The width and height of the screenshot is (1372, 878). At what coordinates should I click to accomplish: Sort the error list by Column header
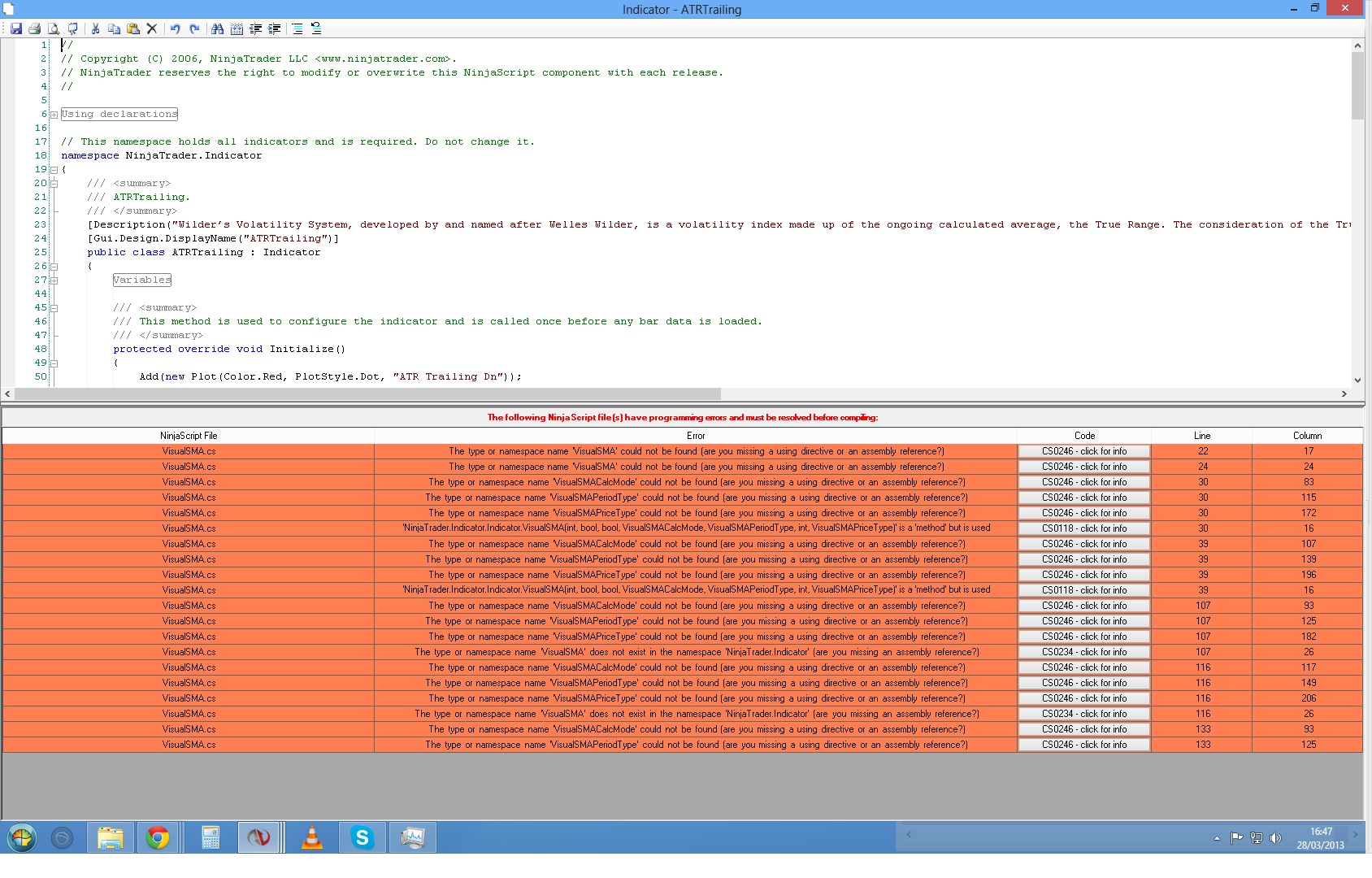click(1308, 436)
